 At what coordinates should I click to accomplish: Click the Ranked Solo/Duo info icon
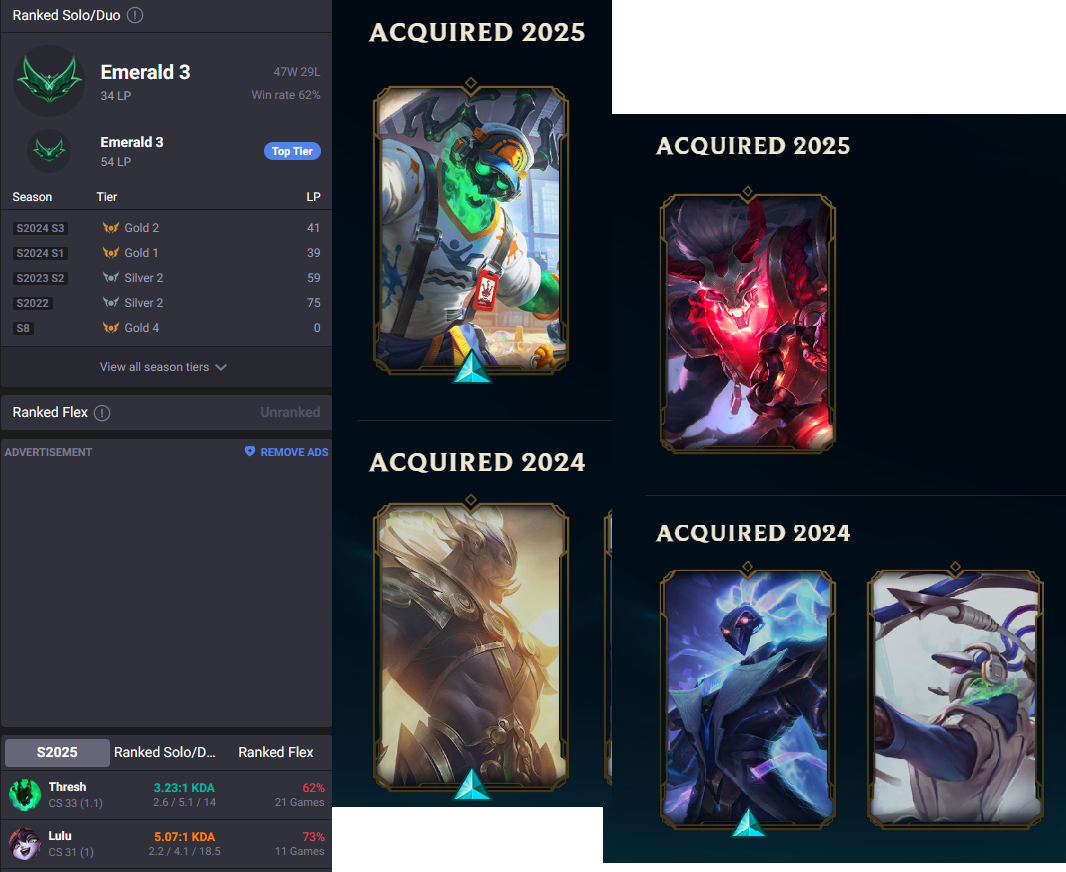(135, 15)
